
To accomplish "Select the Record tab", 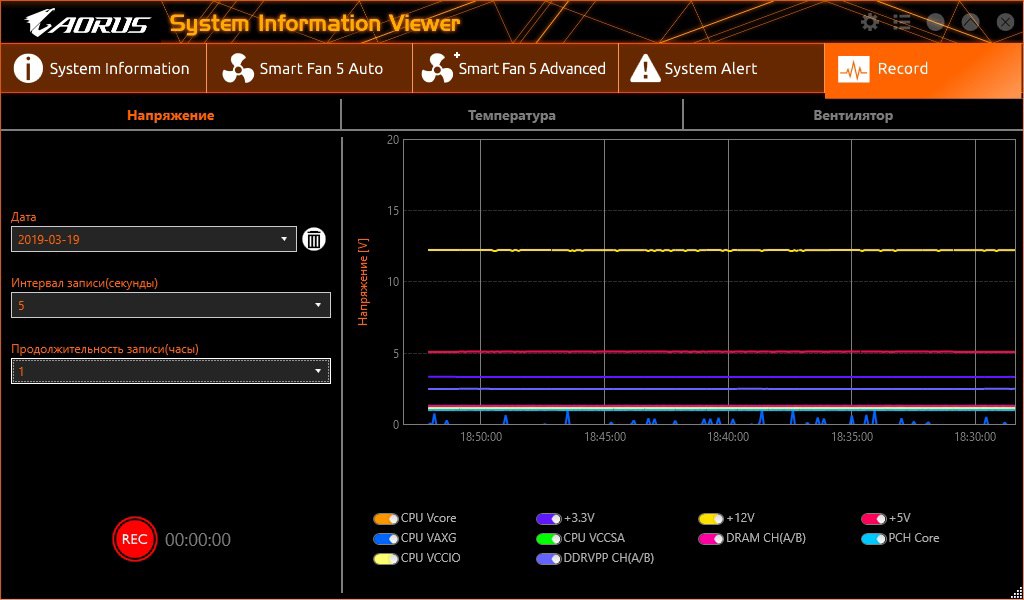I will [x=923, y=71].
